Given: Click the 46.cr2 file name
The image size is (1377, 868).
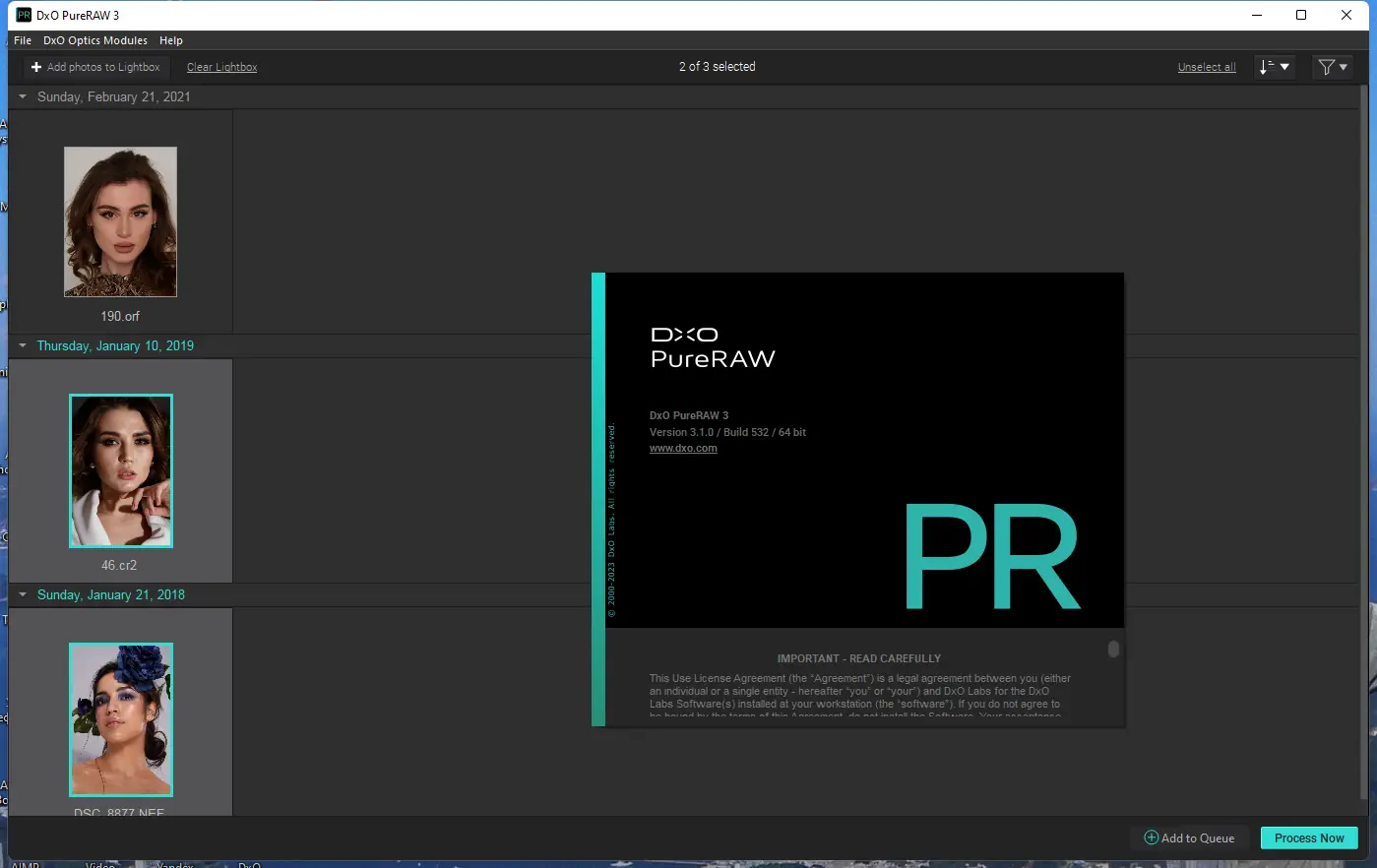Looking at the screenshot, I should click(119, 565).
